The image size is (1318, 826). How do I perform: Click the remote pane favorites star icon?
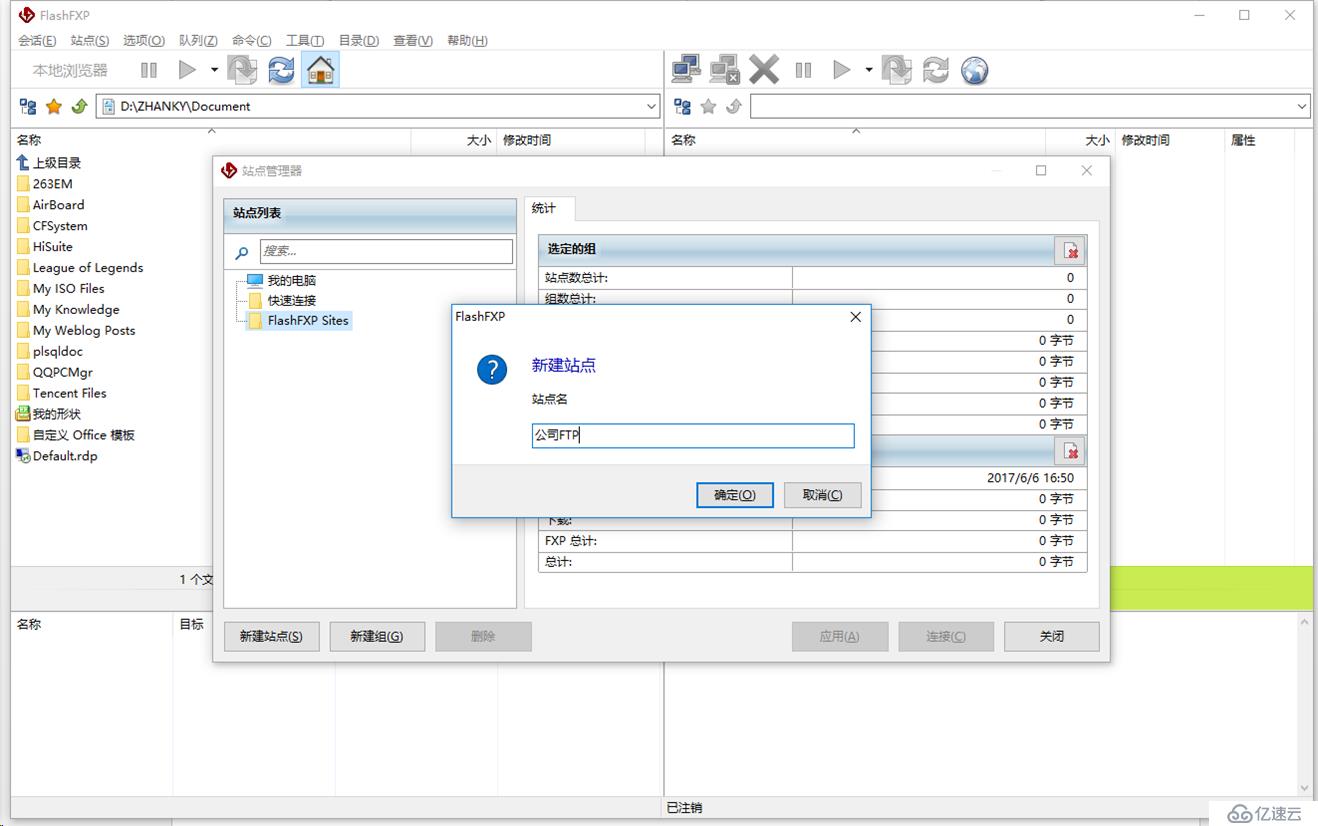pos(708,106)
